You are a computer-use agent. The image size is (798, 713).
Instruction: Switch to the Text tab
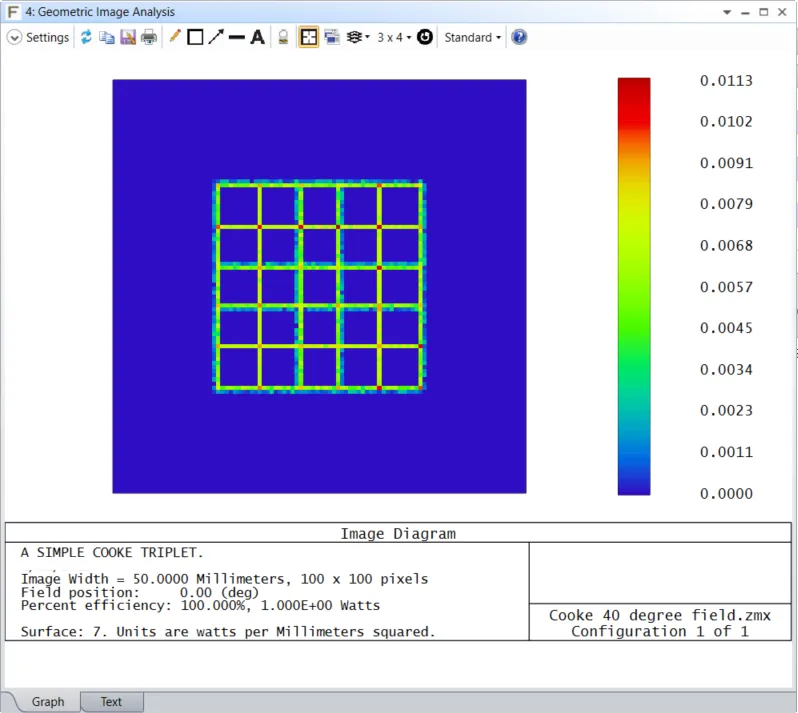[111, 702]
